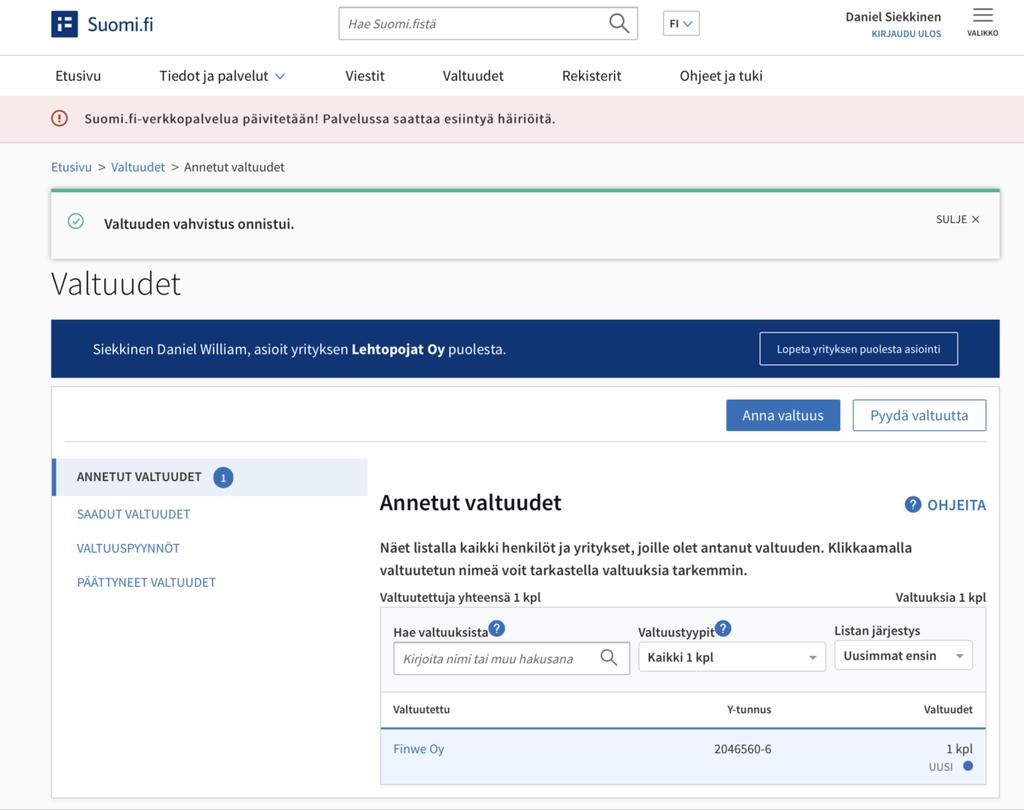
Task: Click the Valtuutettu column header
Action: click(x=421, y=709)
